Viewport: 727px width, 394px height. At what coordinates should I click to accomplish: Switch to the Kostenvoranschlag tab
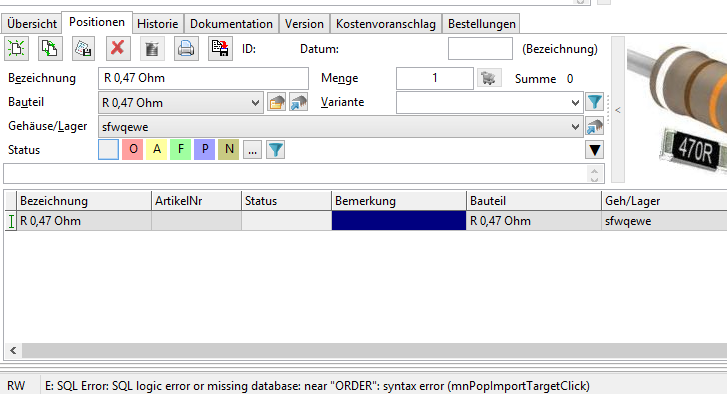coord(386,24)
